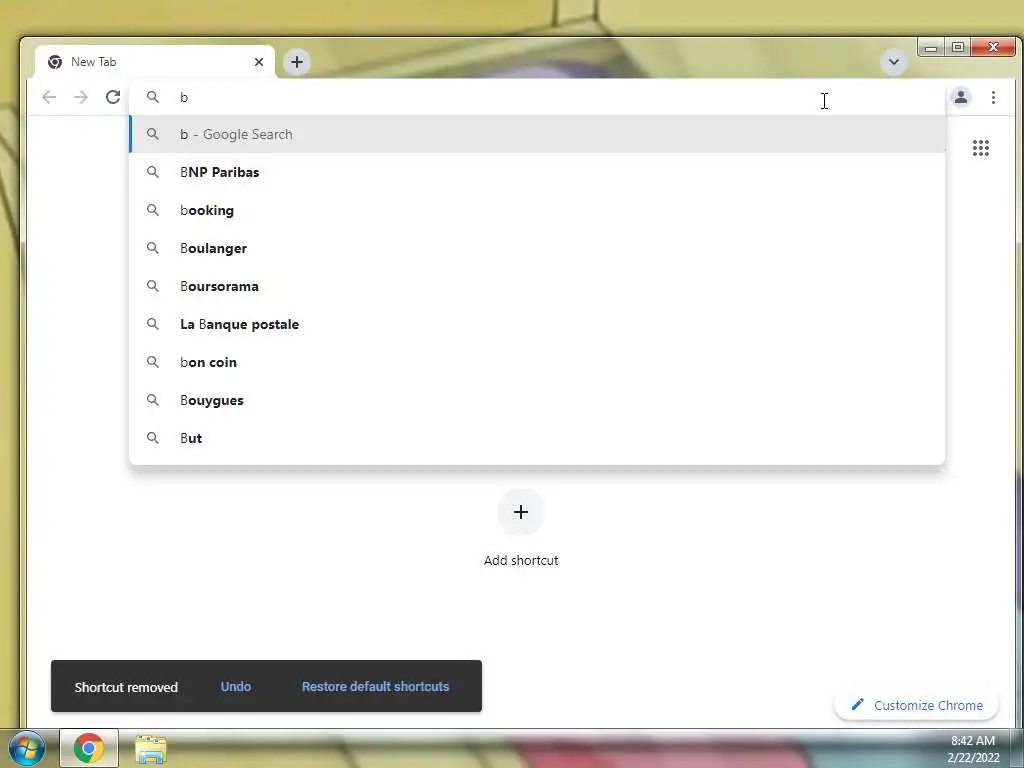Choose the BNP Paribas suggestion
Image resolution: width=1024 pixels, height=768 pixels.
tap(537, 172)
